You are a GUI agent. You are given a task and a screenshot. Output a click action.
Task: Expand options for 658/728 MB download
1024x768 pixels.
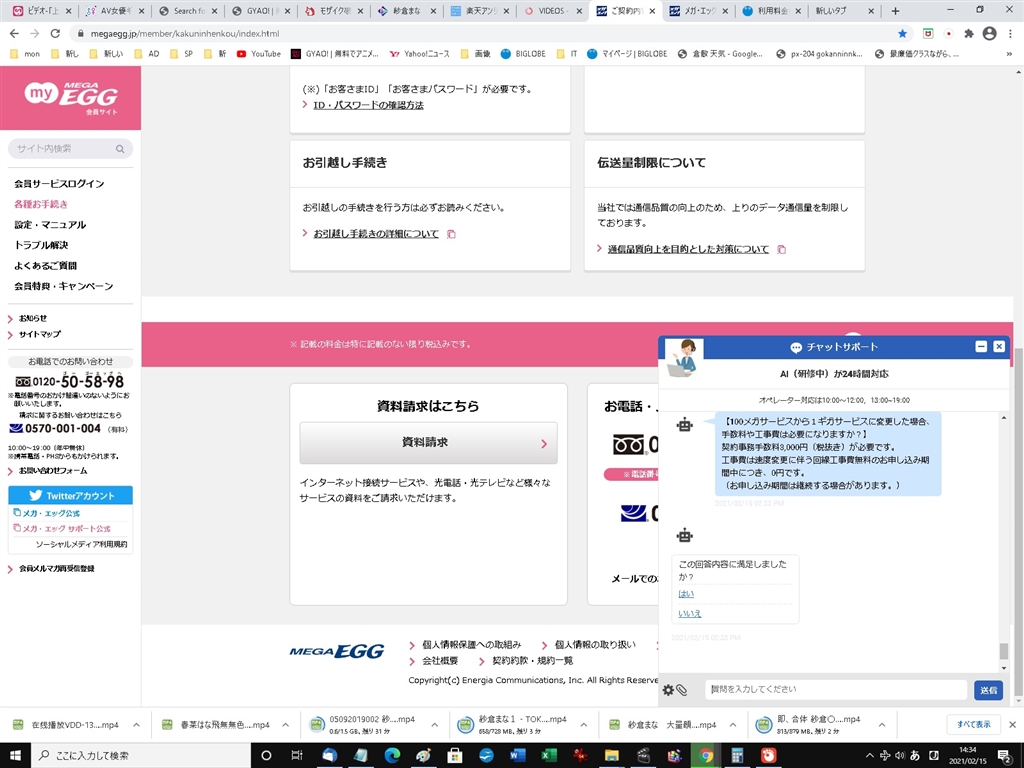click(584, 725)
